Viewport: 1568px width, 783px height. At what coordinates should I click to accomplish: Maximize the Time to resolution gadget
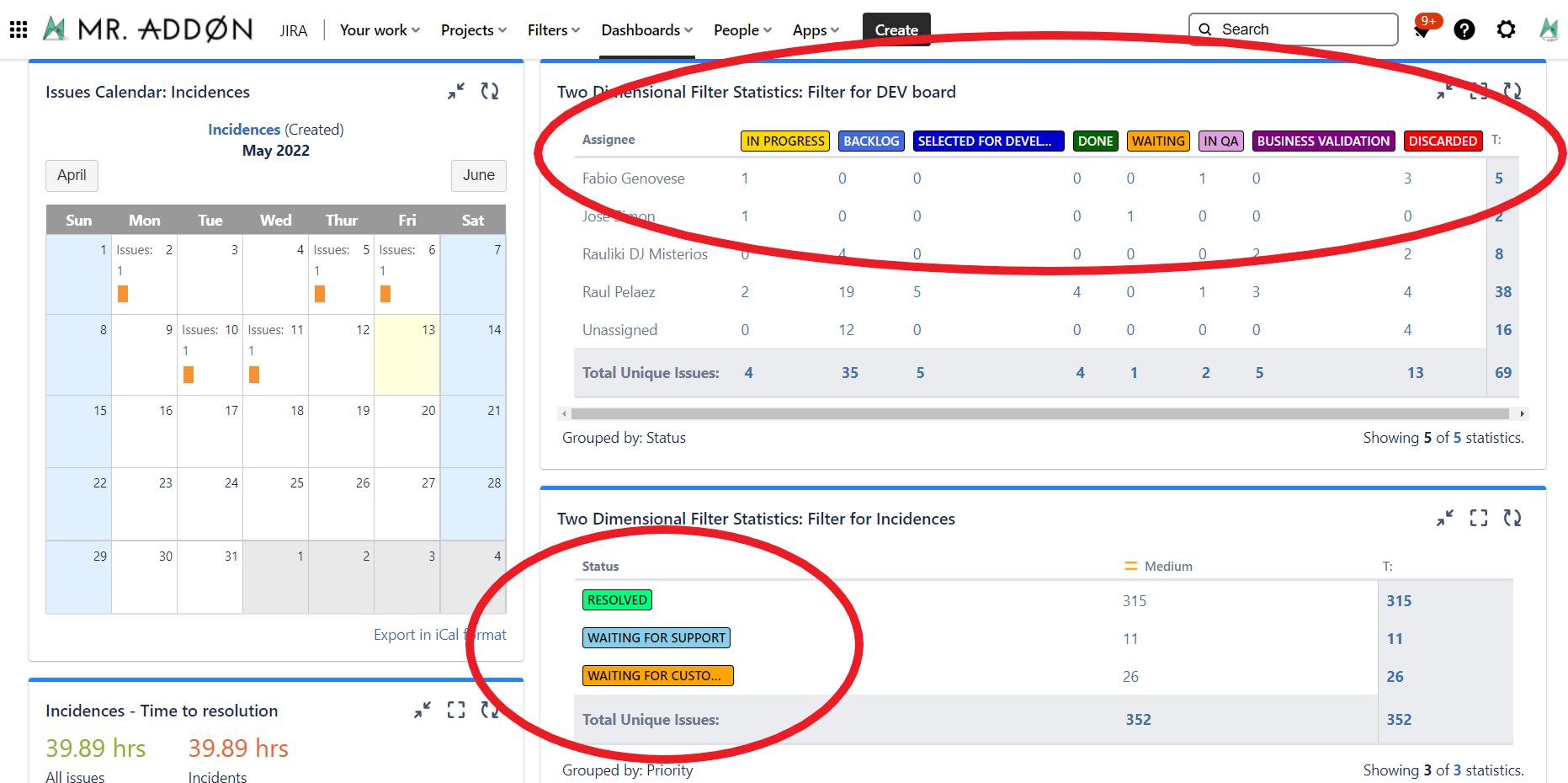point(456,710)
